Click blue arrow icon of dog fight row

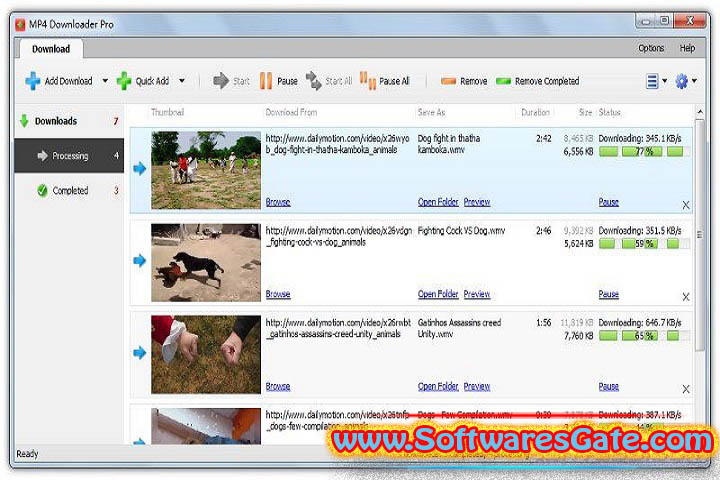[x=140, y=169]
